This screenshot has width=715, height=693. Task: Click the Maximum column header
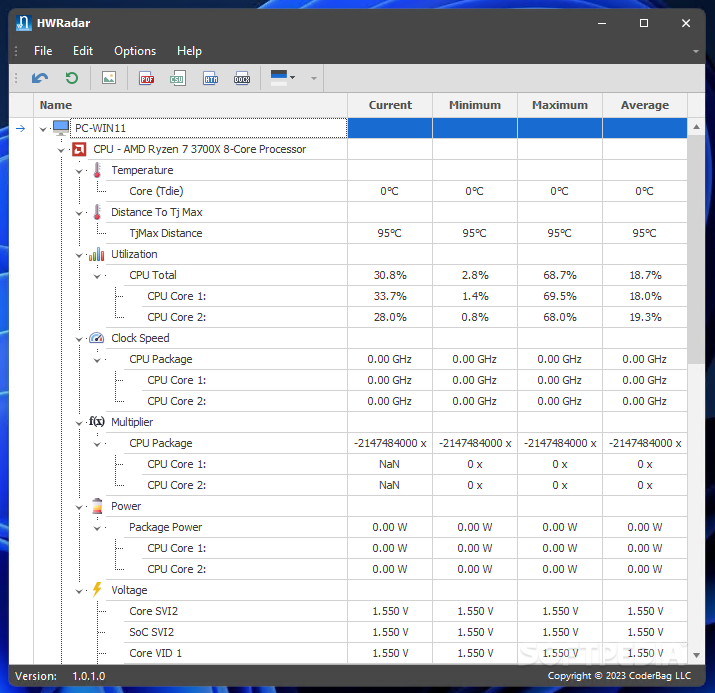560,105
